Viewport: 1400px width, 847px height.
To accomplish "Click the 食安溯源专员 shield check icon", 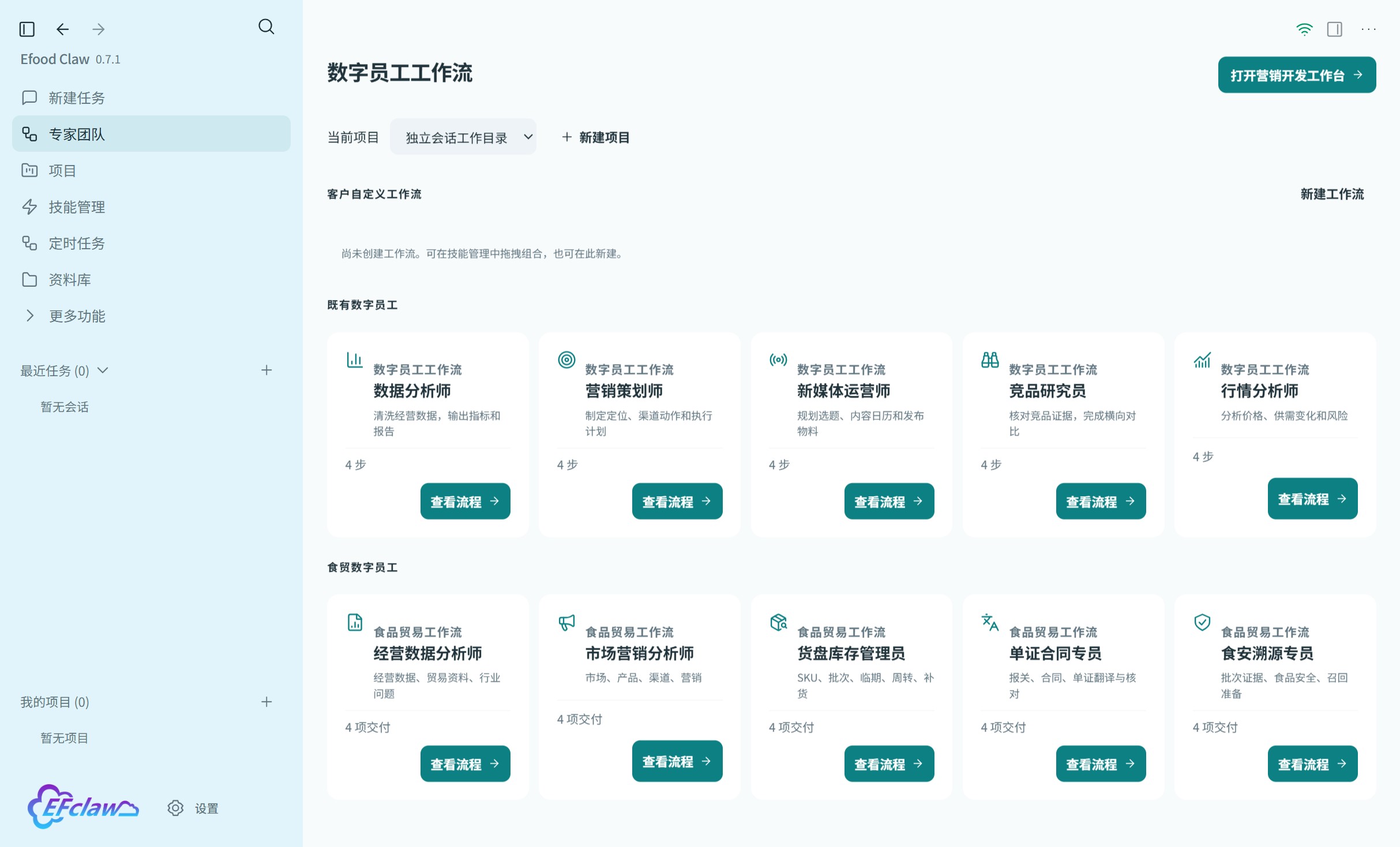I will click(1202, 622).
